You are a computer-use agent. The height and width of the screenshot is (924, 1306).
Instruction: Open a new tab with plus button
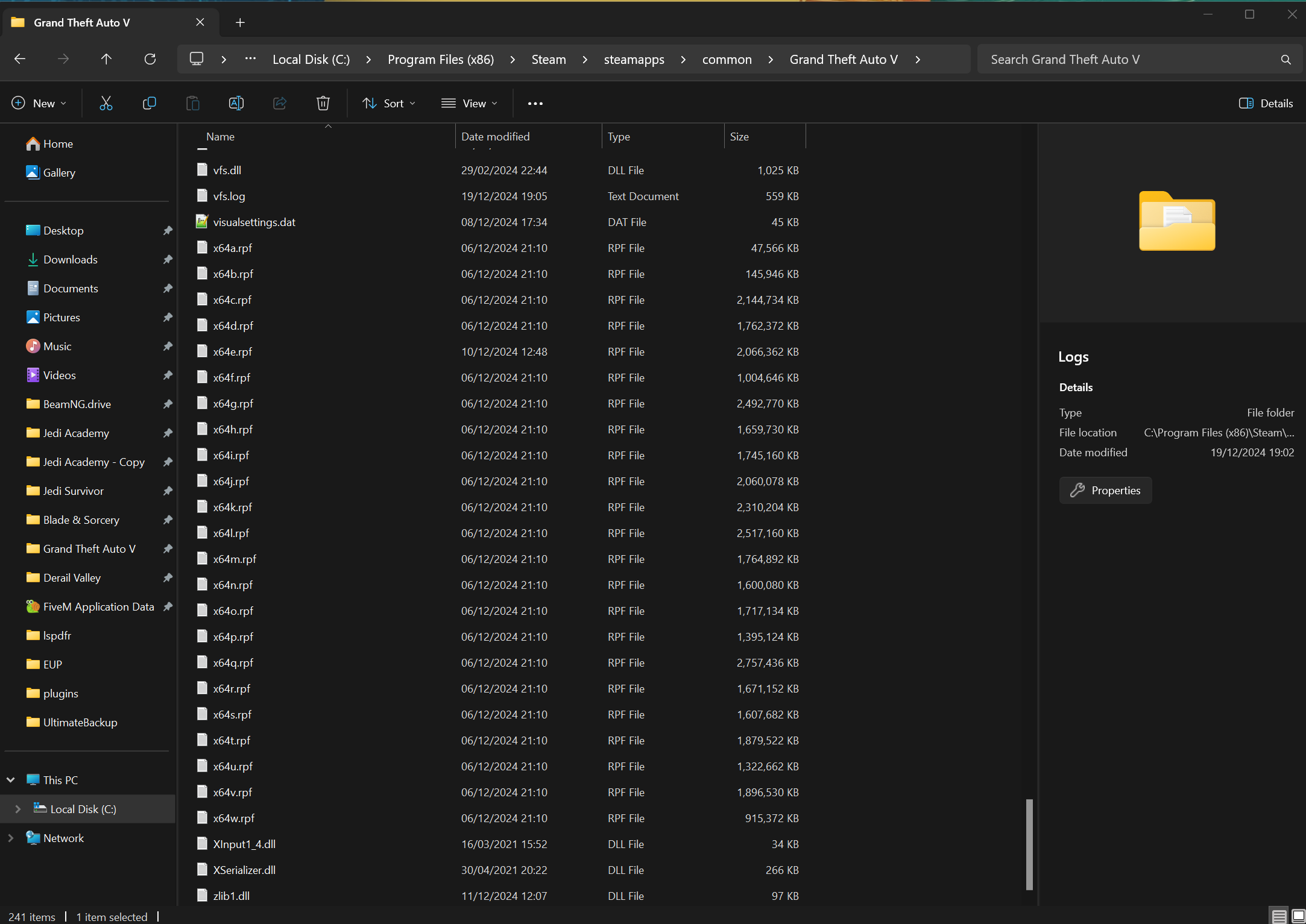click(x=240, y=22)
